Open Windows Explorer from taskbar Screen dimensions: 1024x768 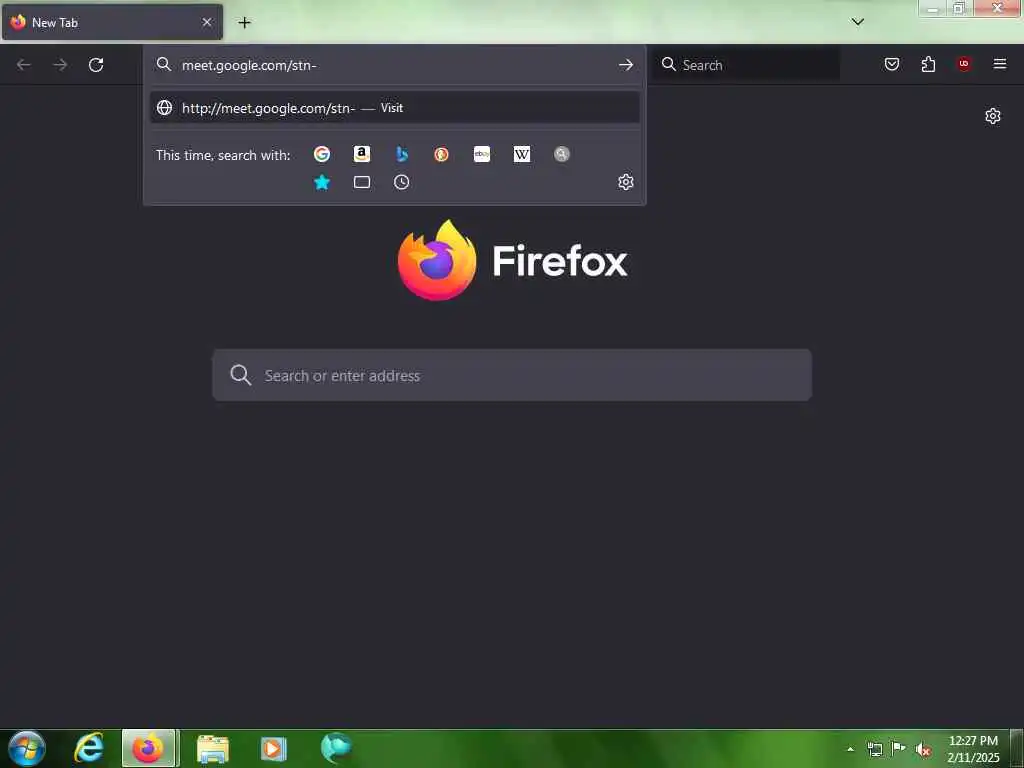click(213, 749)
